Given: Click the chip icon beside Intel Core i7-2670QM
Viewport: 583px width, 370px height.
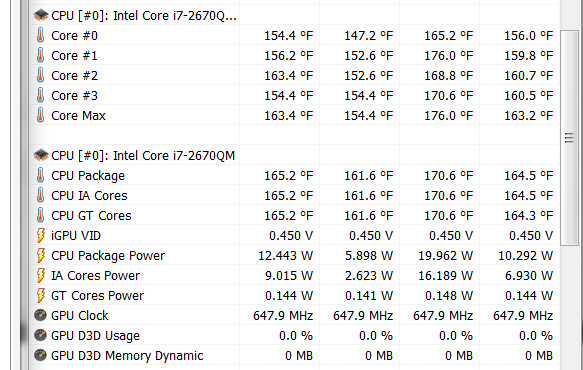Looking at the screenshot, I should (41, 155).
